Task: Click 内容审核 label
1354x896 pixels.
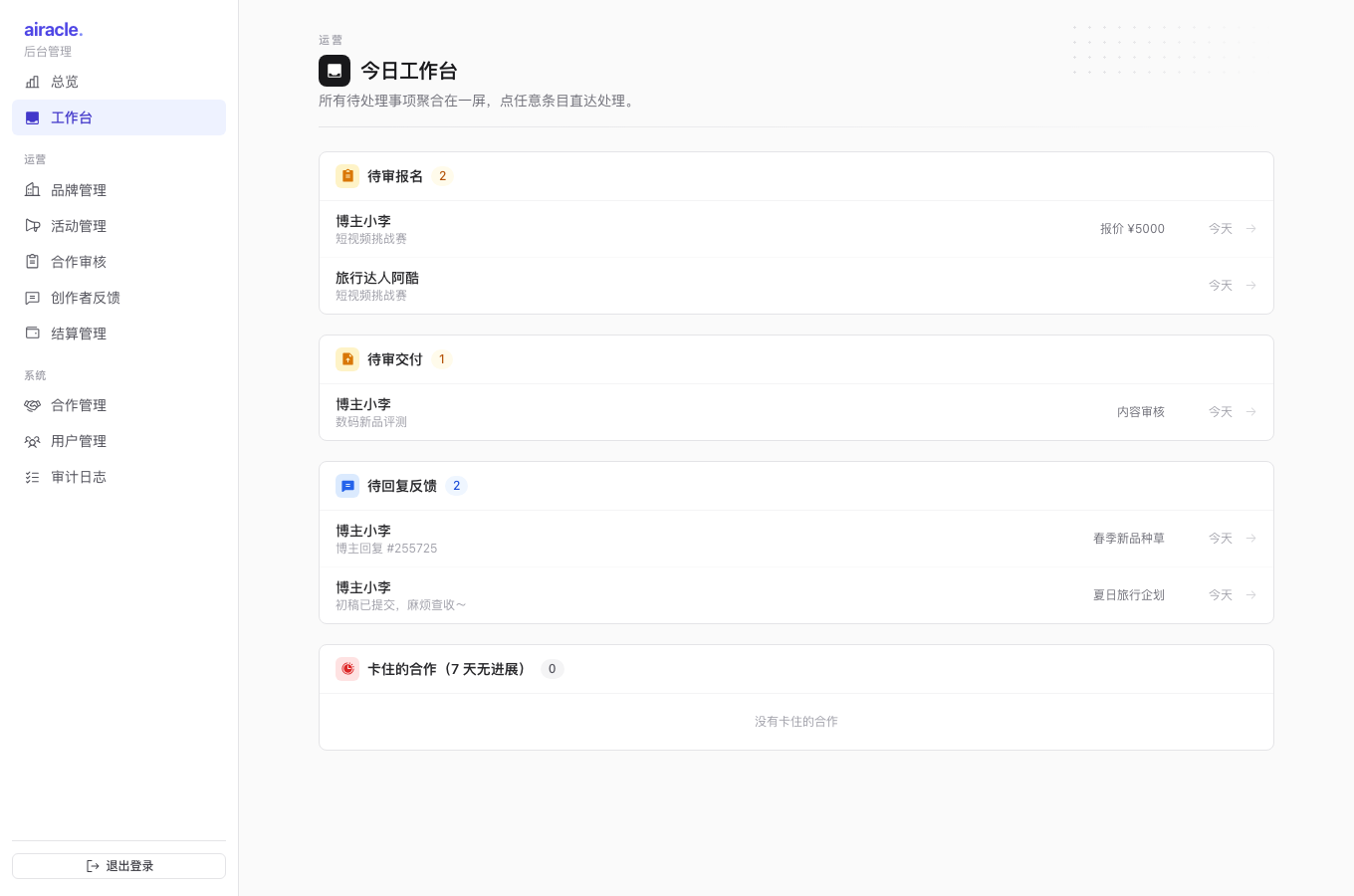Action: pos(1141,412)
